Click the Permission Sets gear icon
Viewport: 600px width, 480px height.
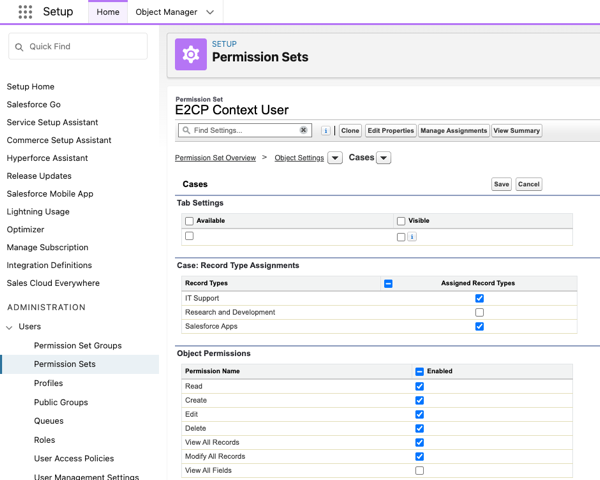(191, 54)
